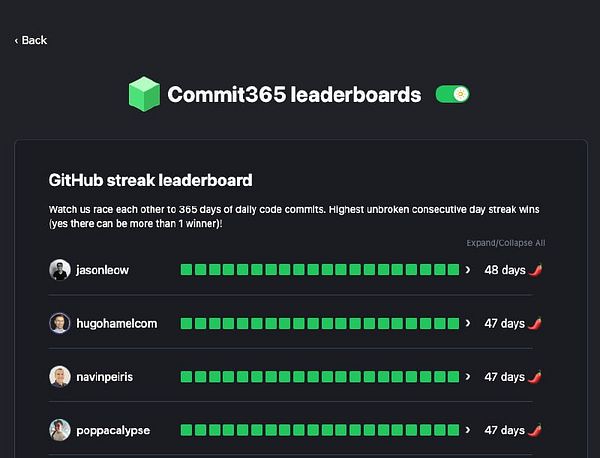The image size is (600, 458).
Task: Select the poppacalypse username
Action: point(113,431)
